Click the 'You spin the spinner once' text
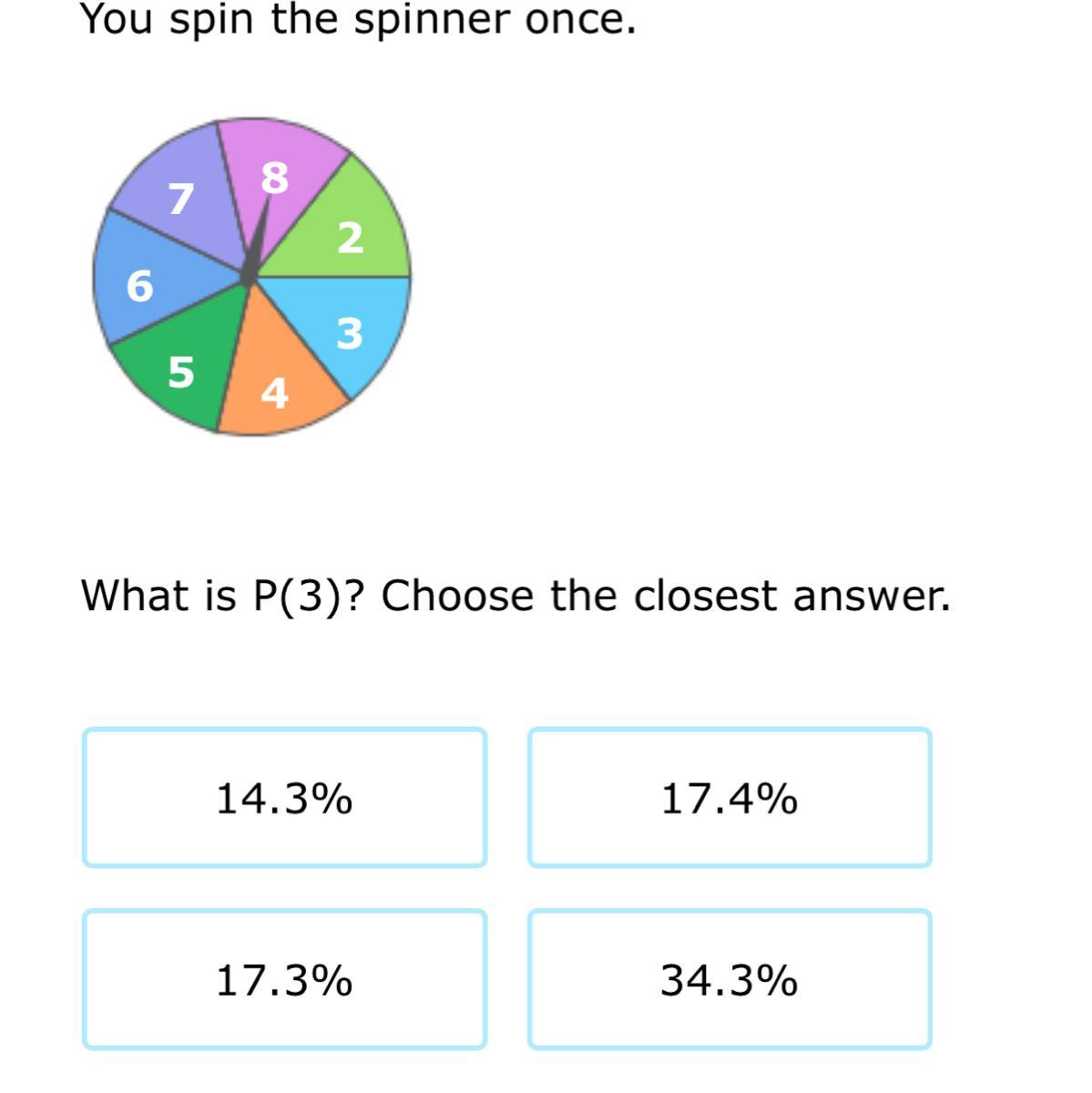This screenshot has height=1093, width=1092. click(358, 20)
